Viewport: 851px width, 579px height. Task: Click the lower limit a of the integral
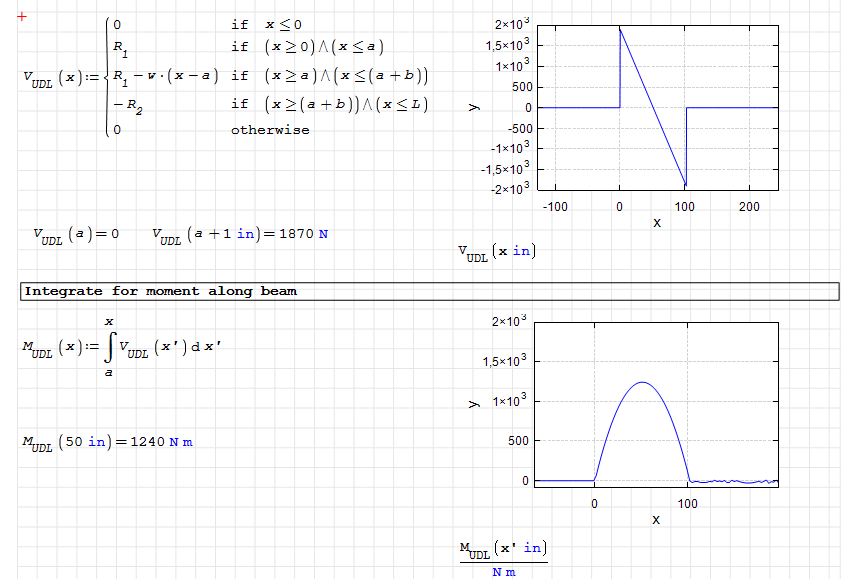pyautogui.click(x=108, y=373)
